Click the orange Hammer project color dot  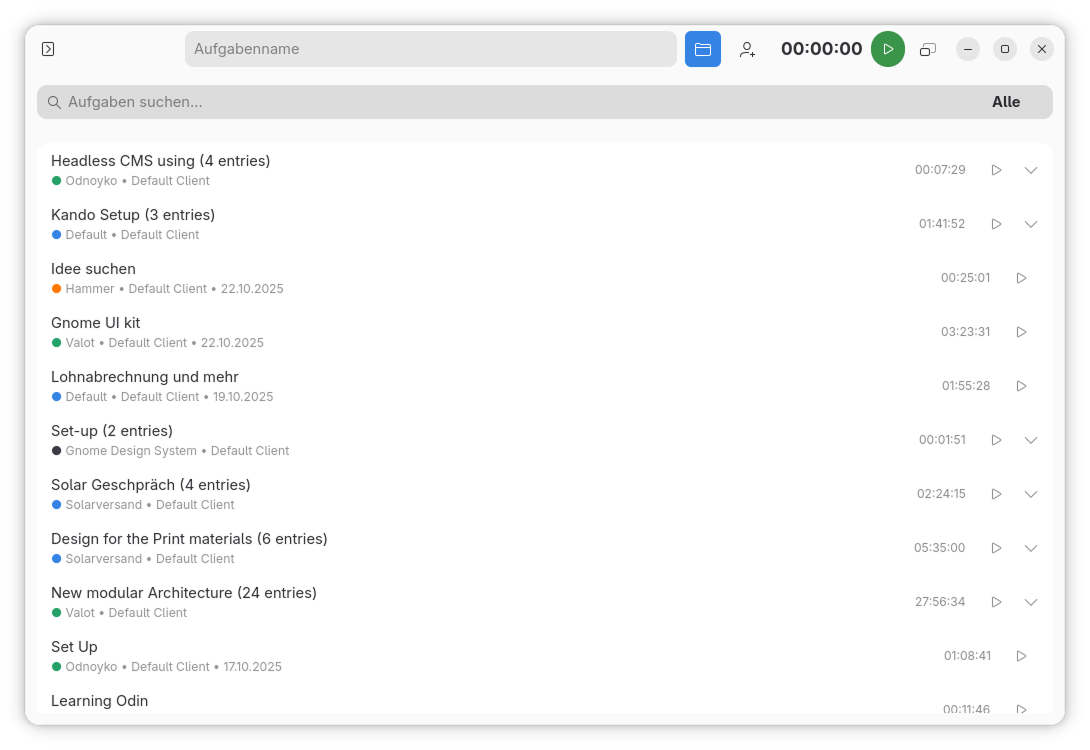57,289
